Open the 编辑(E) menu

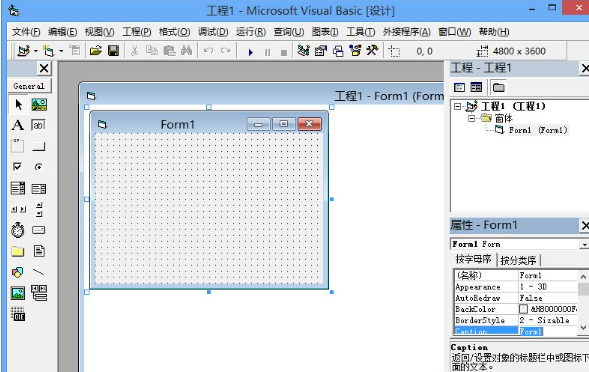coord(62,32)
